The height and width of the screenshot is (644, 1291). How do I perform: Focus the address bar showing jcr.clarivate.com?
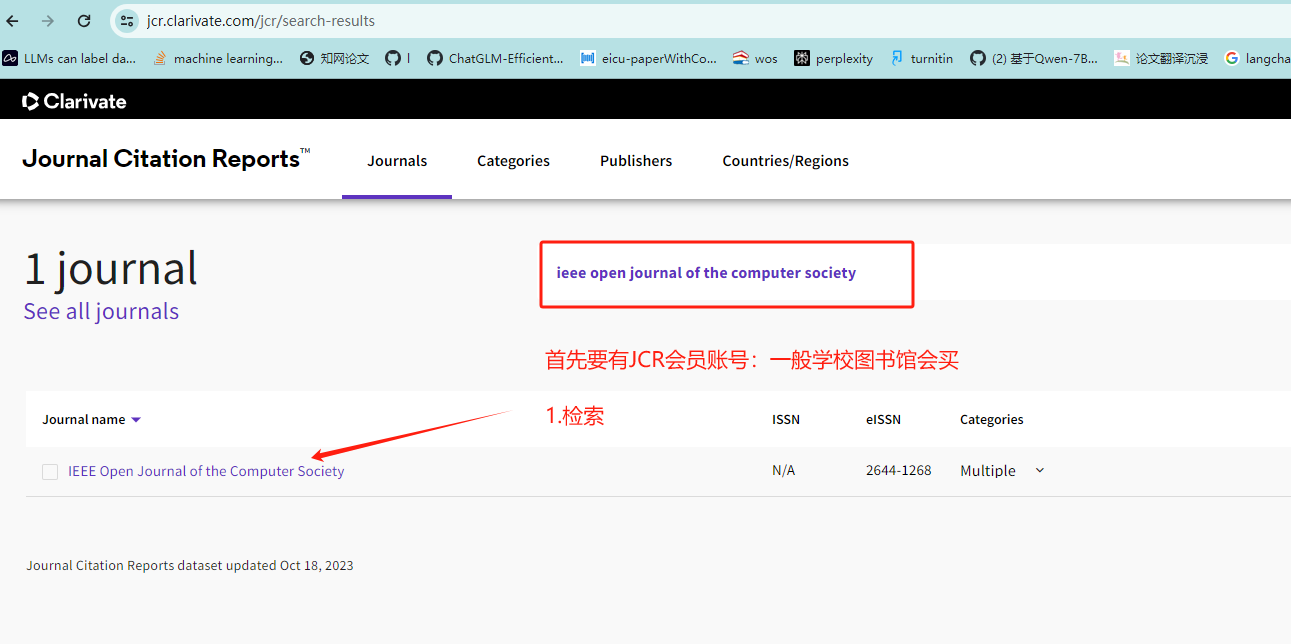(700, 21)
